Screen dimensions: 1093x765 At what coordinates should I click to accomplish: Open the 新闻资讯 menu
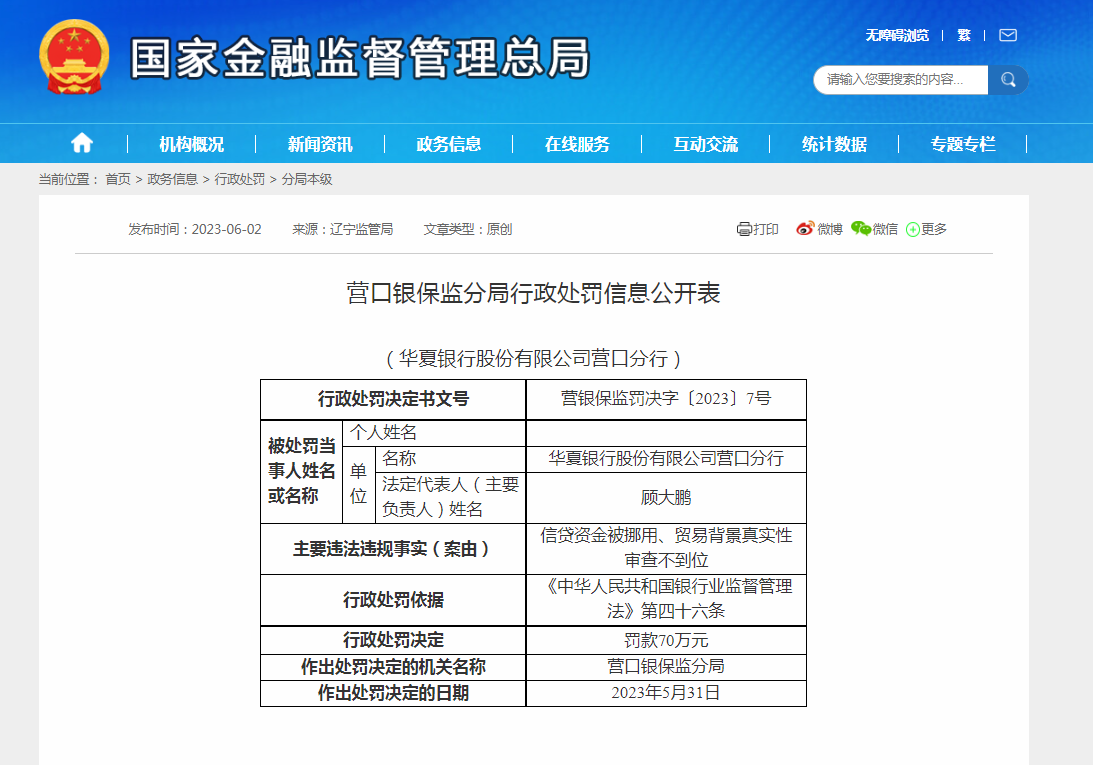pos(320,144)
